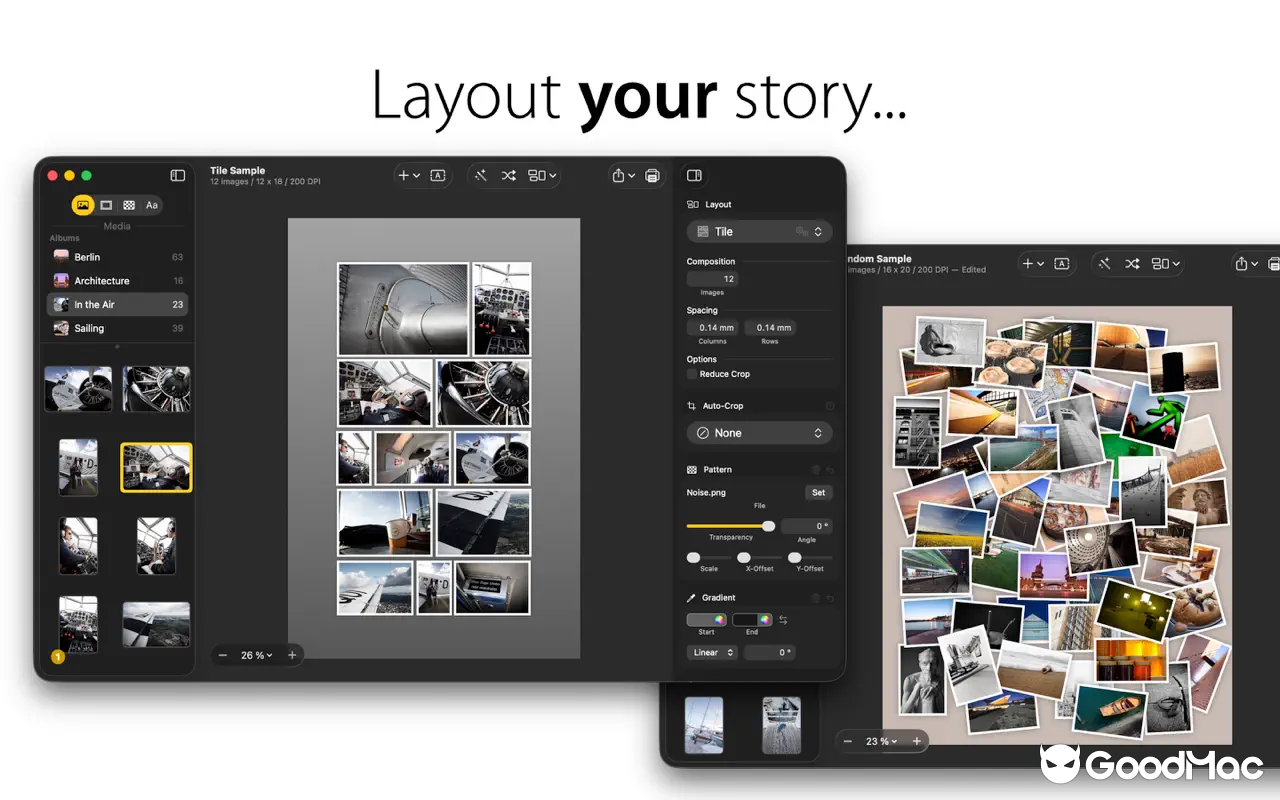Toggle the right inspector panel

[x=694, y=175]
